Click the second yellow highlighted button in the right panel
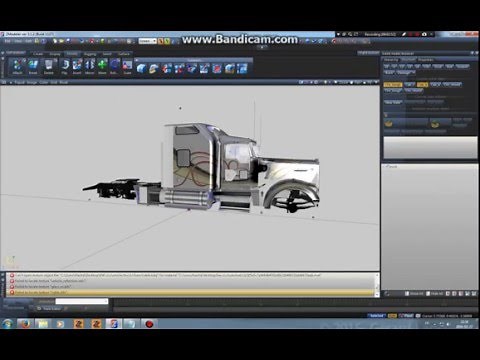The height and width of the screenshot is (360, 480). pos(422,85)
